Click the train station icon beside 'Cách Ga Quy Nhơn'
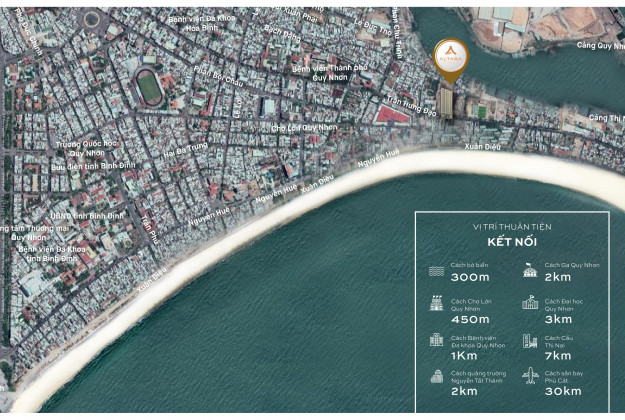Image resolution: width=625 pixels, height=420 pixels. [530, 270]
